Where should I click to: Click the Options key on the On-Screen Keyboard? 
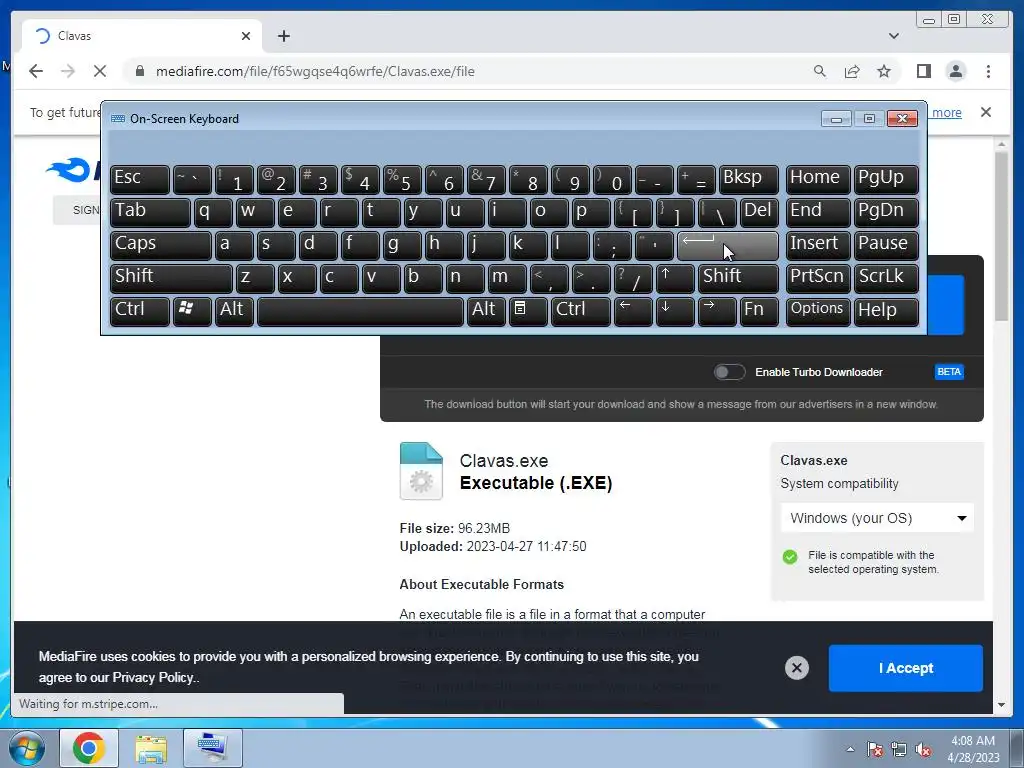click(818, 311)
